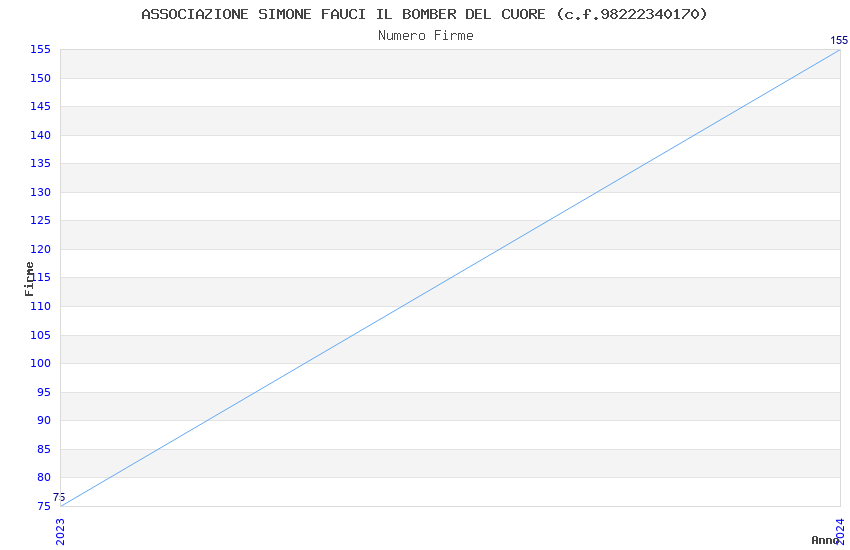Click the y-axis label 80
The width and height of the screenshot is (850, 550).
point(44,477)
